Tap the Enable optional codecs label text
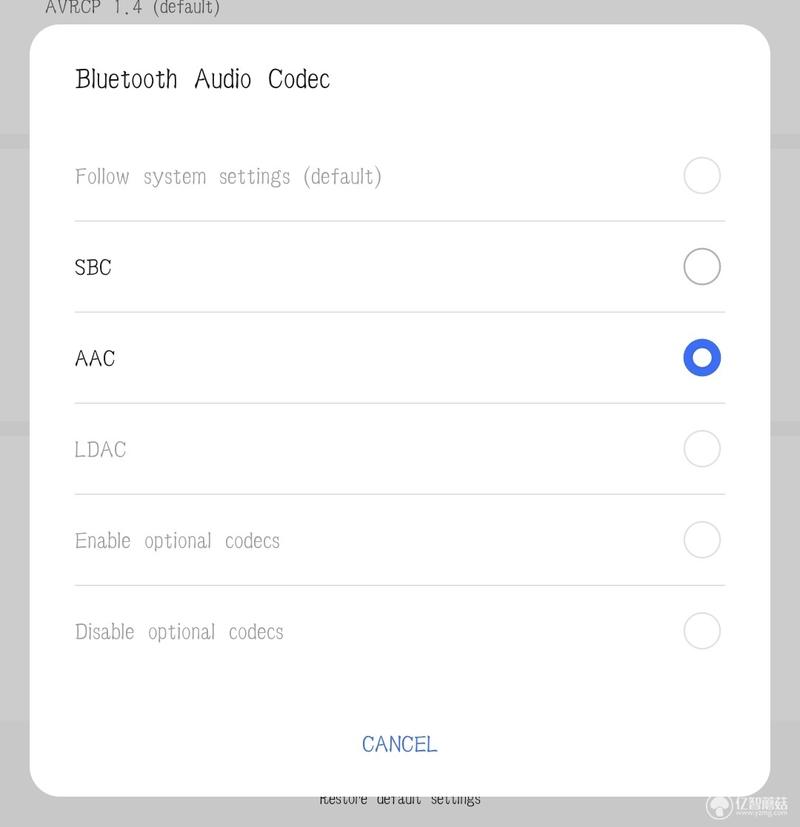The width and height of the screenshot is (800, 827). (x=177, y=541)
